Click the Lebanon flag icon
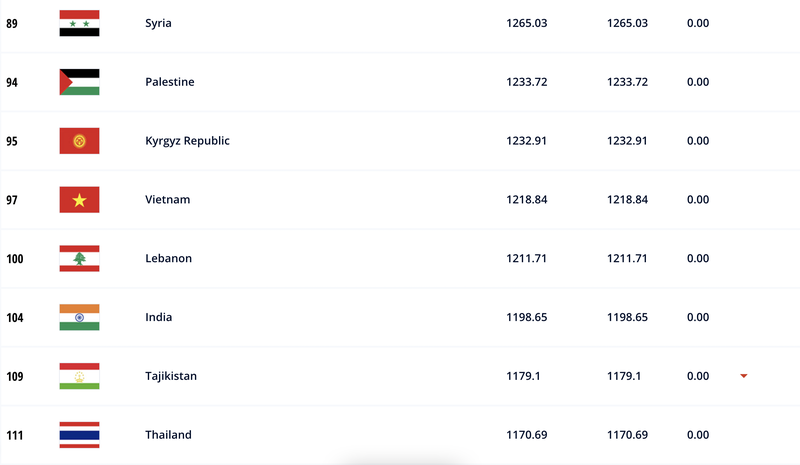This screenshot has height=465, width=800. click(79, 258)
